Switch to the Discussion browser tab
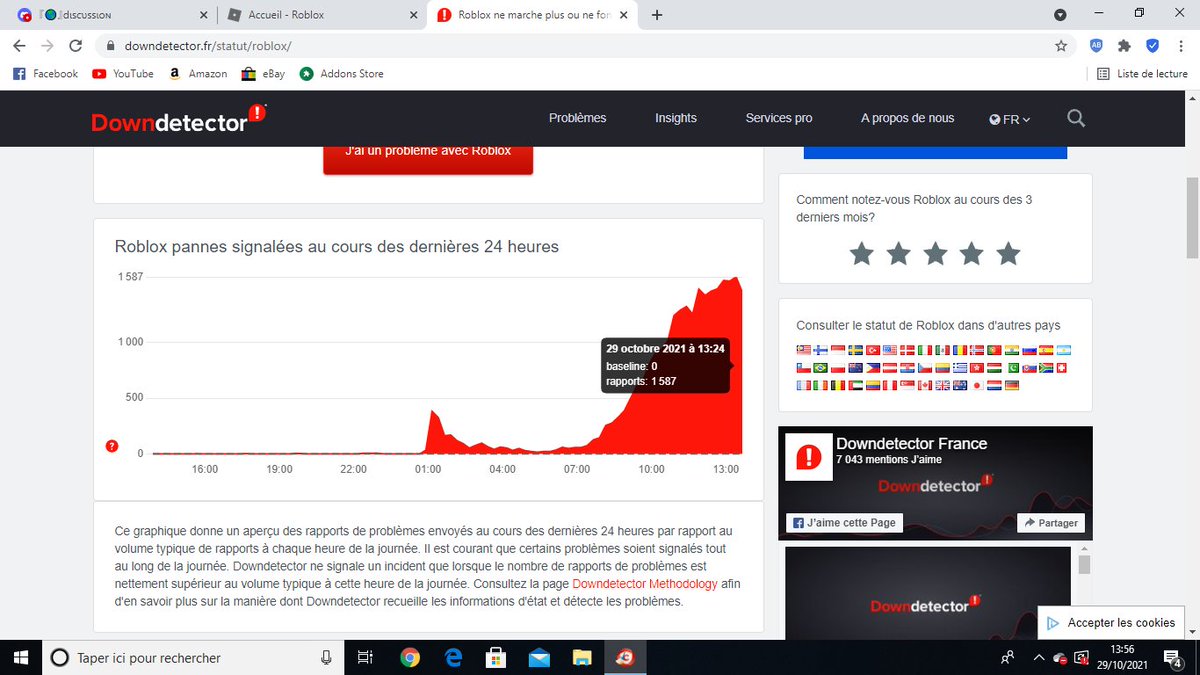The image size is (1200, 675). click(x=110, y=15)
